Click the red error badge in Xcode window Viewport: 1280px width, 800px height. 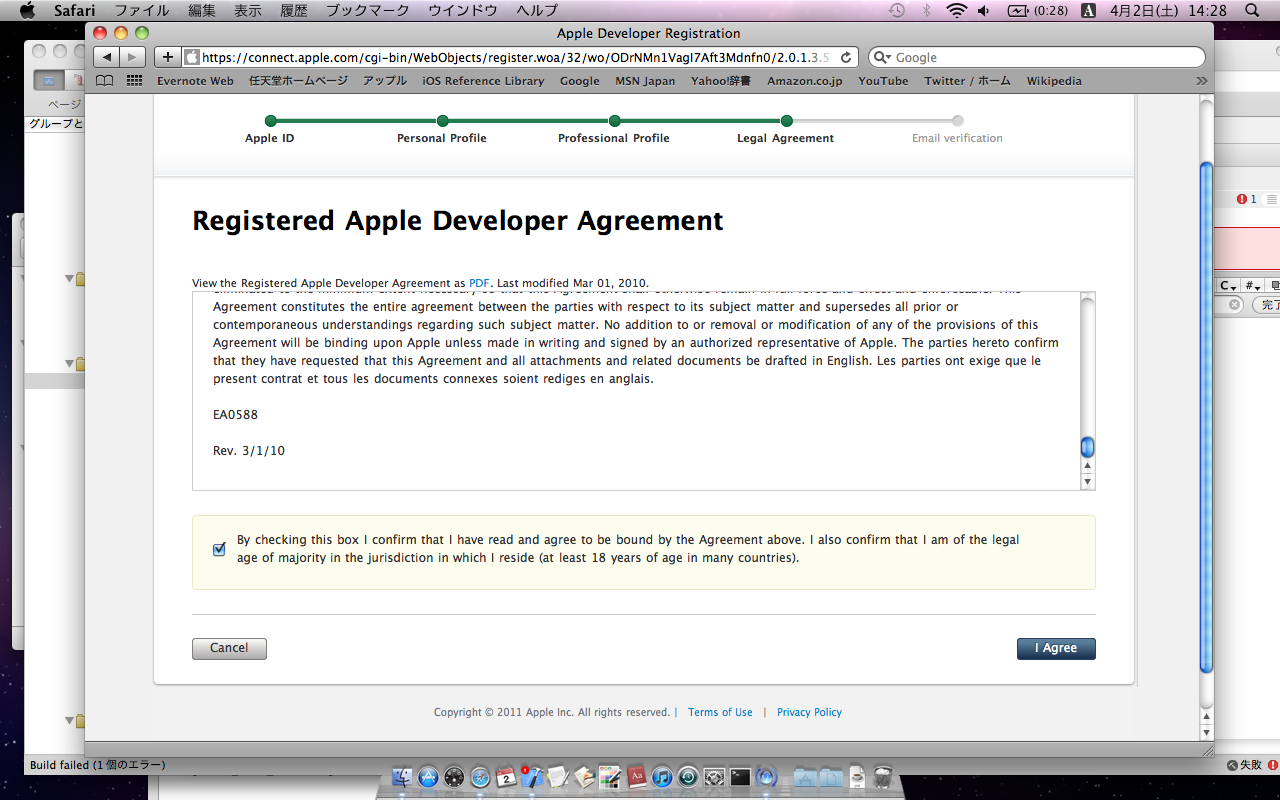click(1242, 199)
